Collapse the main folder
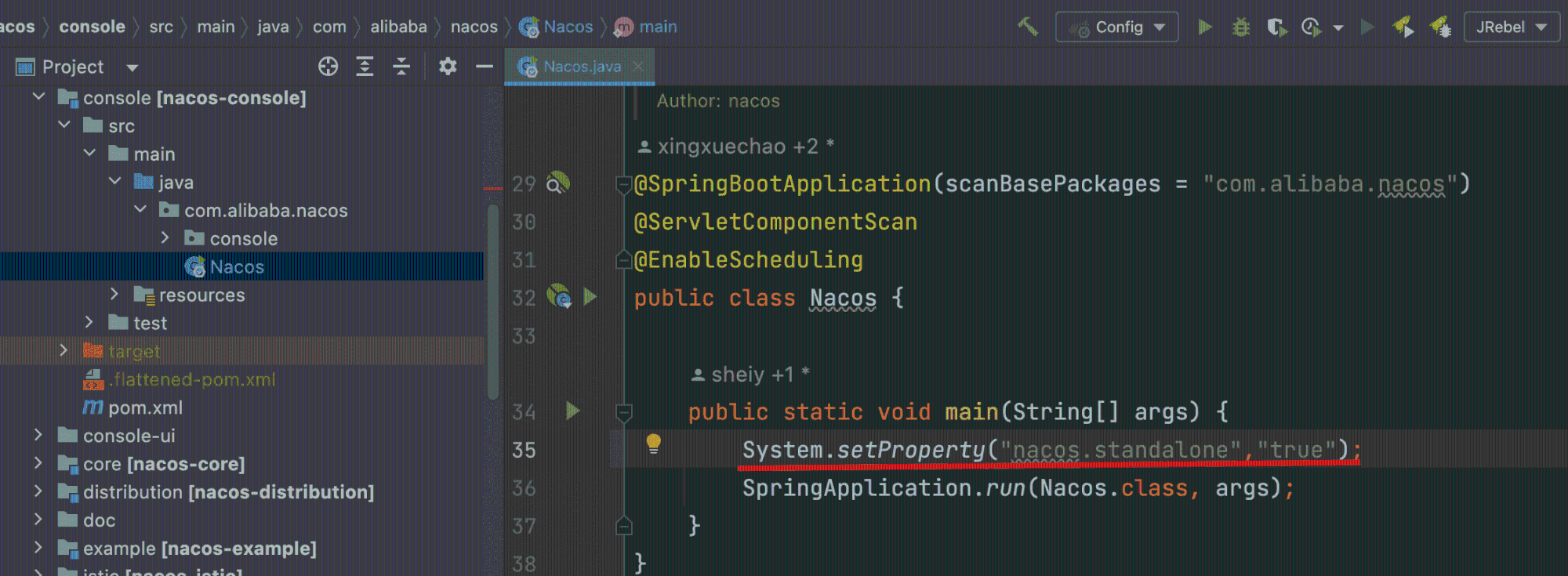Screen dimensions: 1568x576 [x=89, y=154]
